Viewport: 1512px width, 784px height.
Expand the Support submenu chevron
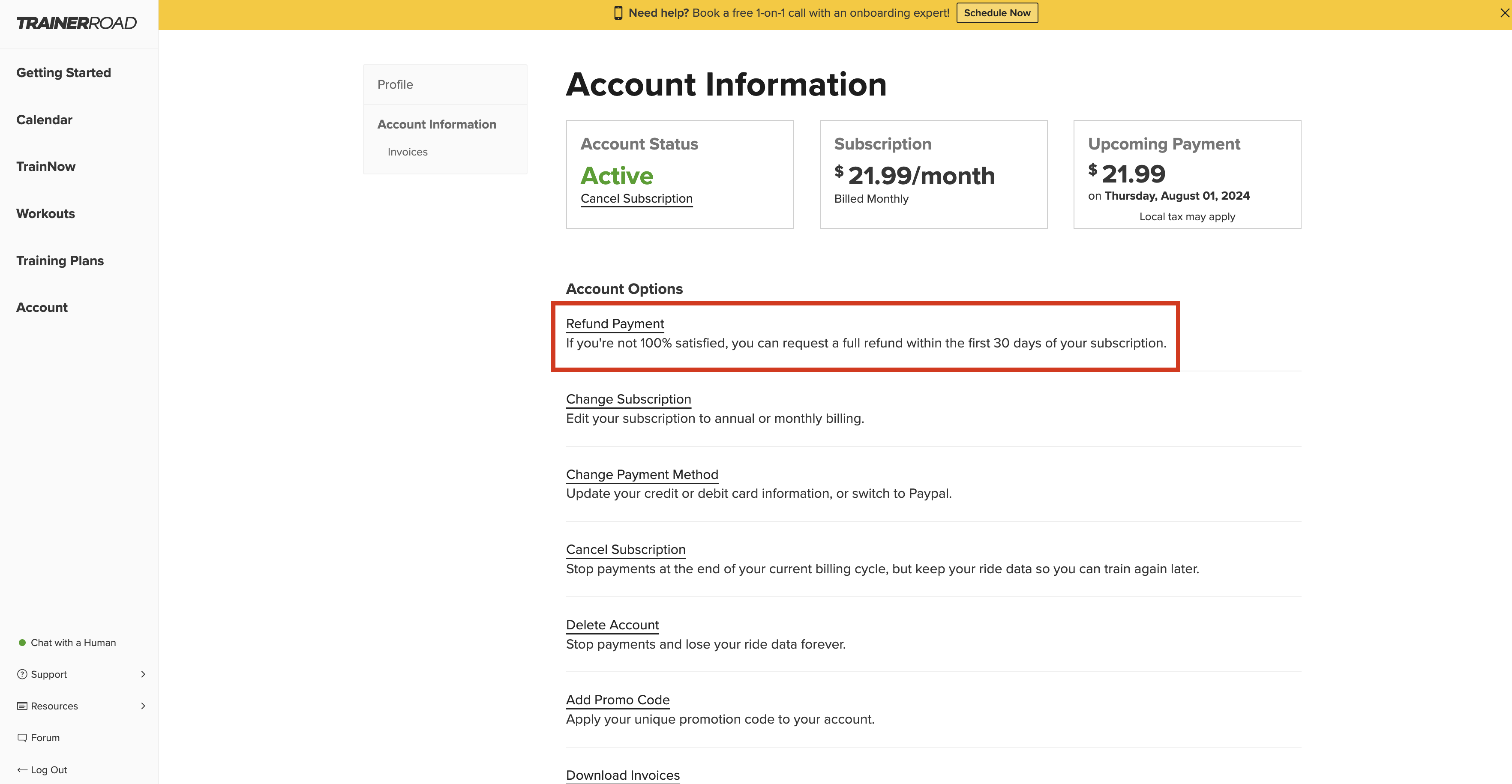click(143, 674)
